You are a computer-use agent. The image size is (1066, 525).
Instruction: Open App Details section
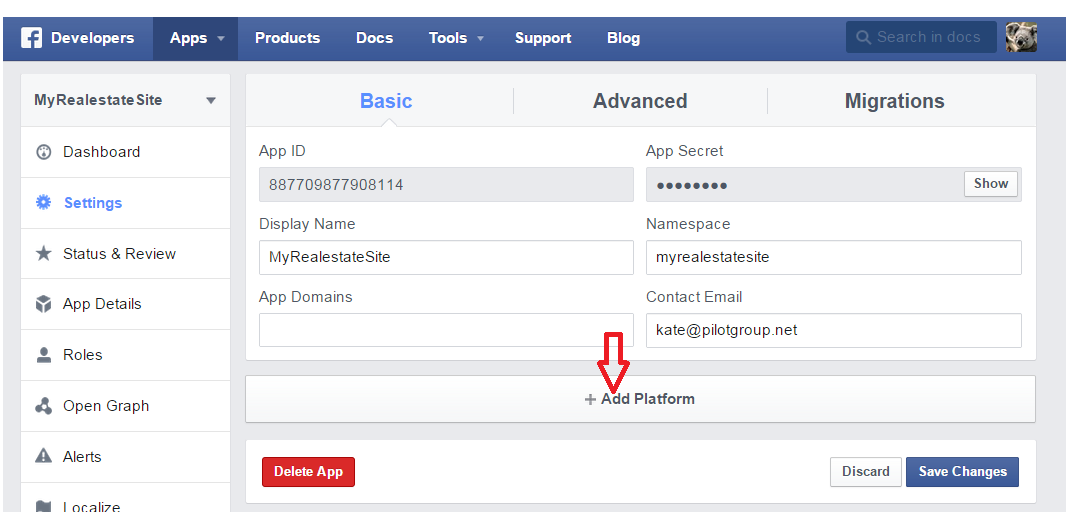click(x=126, y=304)
